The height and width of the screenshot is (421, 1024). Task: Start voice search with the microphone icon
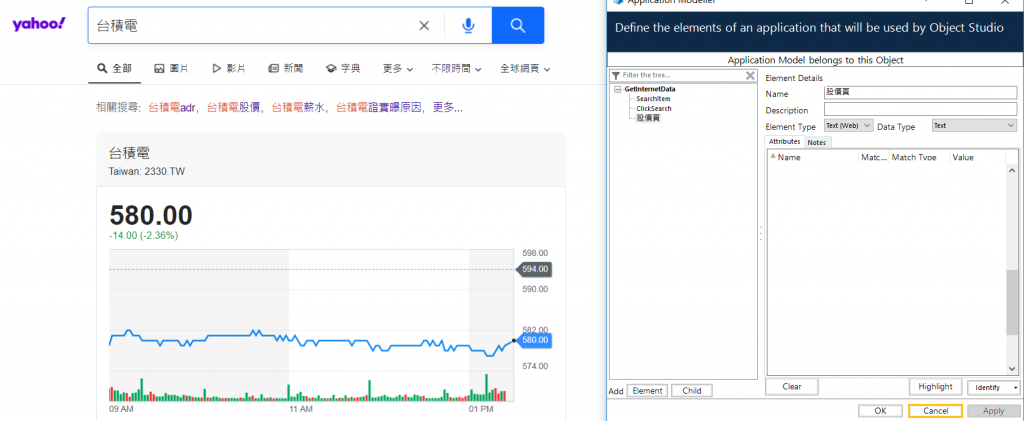[468, 25]
